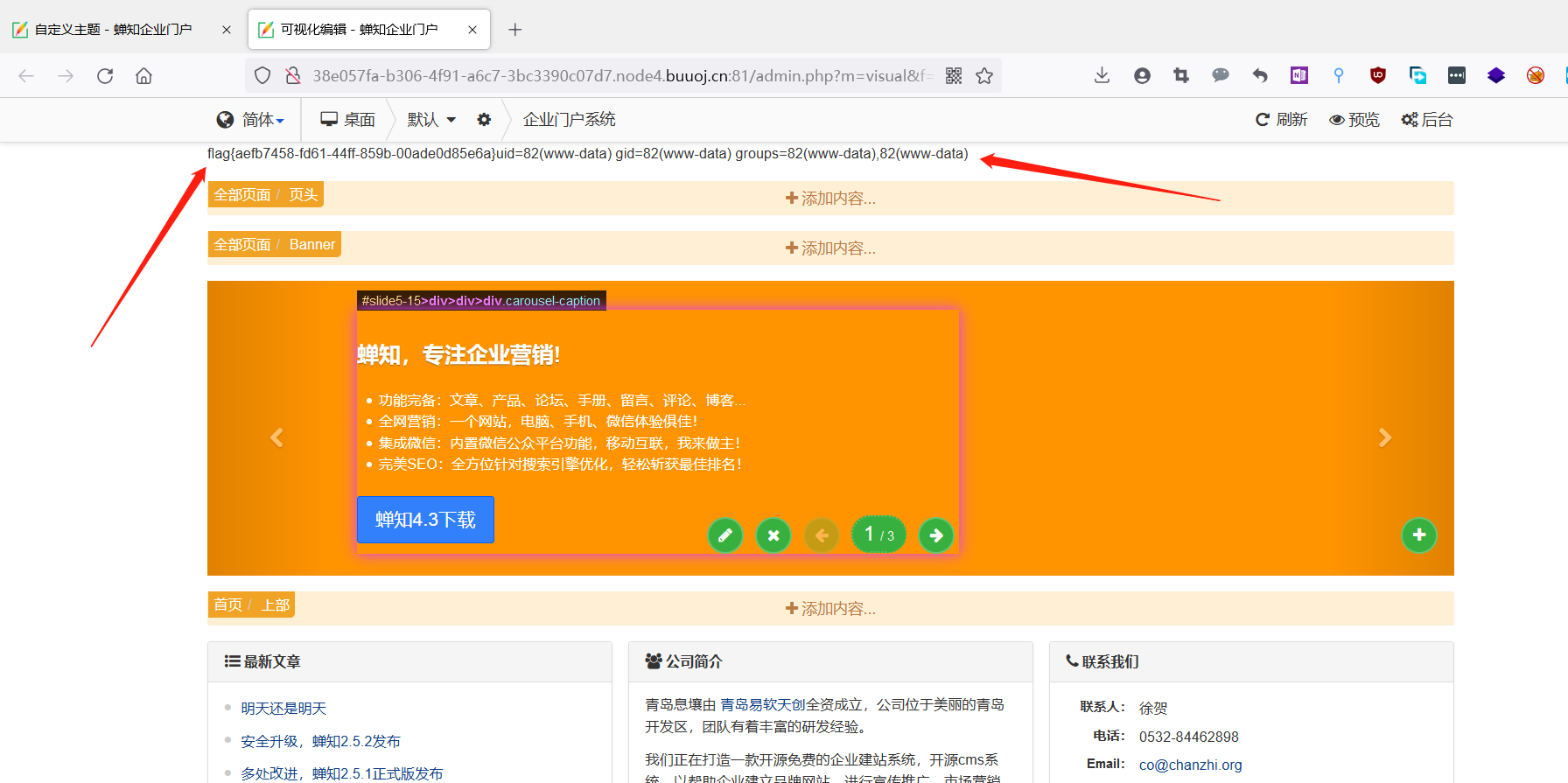Select the 可视化编辑 browser tab
This screenshot has width=1568, height=783.
coord(369,30)
